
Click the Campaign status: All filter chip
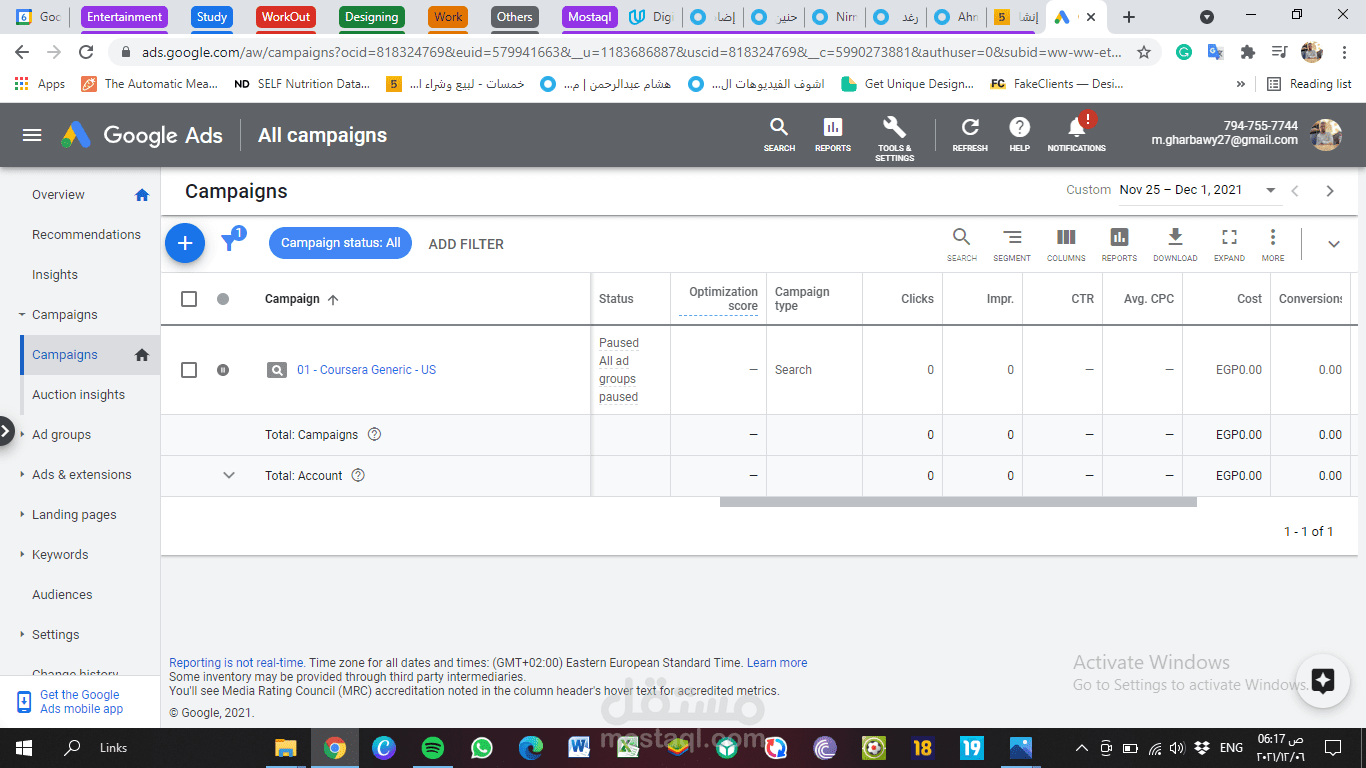tap(340, 243)
